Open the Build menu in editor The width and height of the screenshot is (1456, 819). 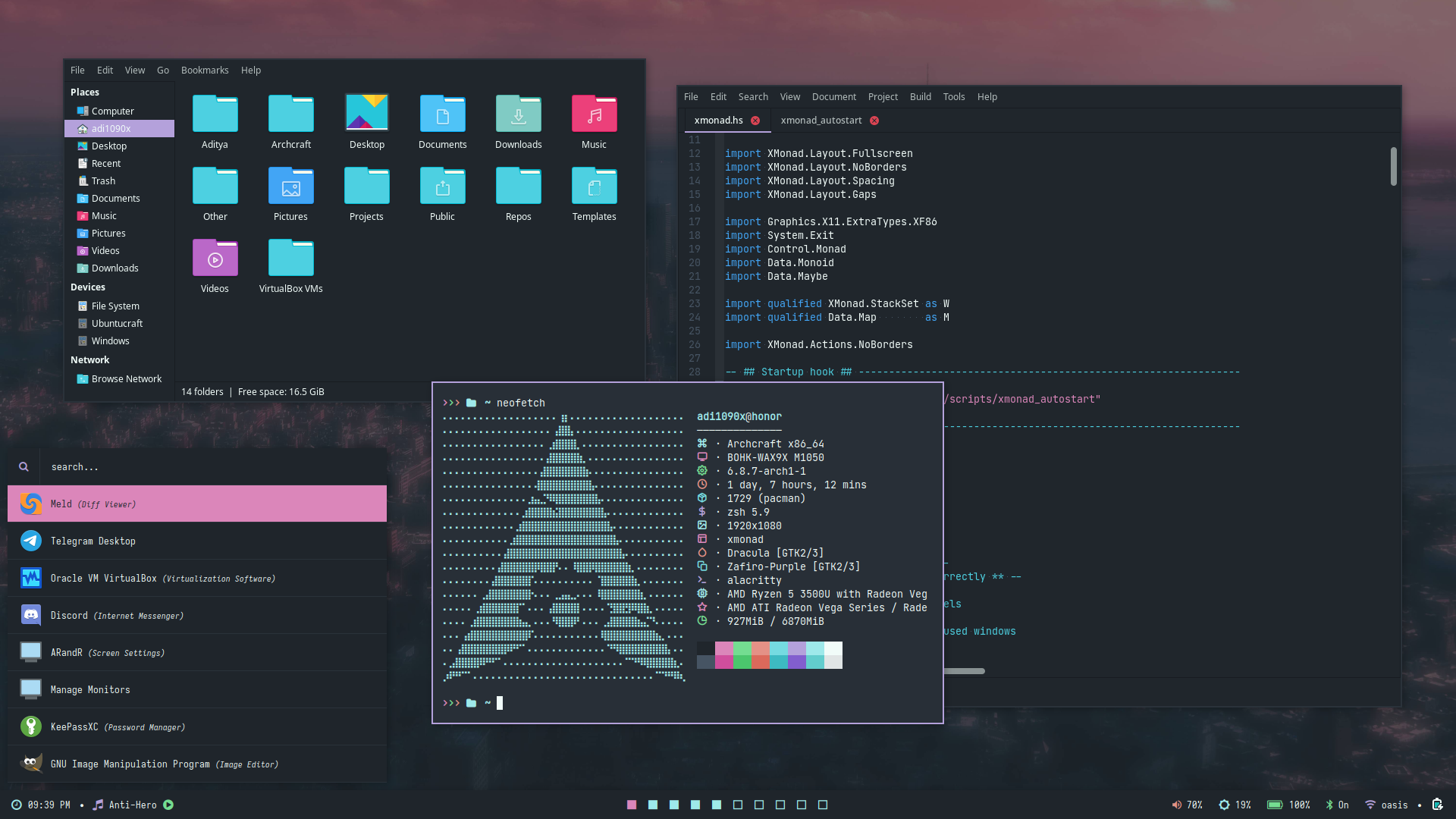pos(920,96)
